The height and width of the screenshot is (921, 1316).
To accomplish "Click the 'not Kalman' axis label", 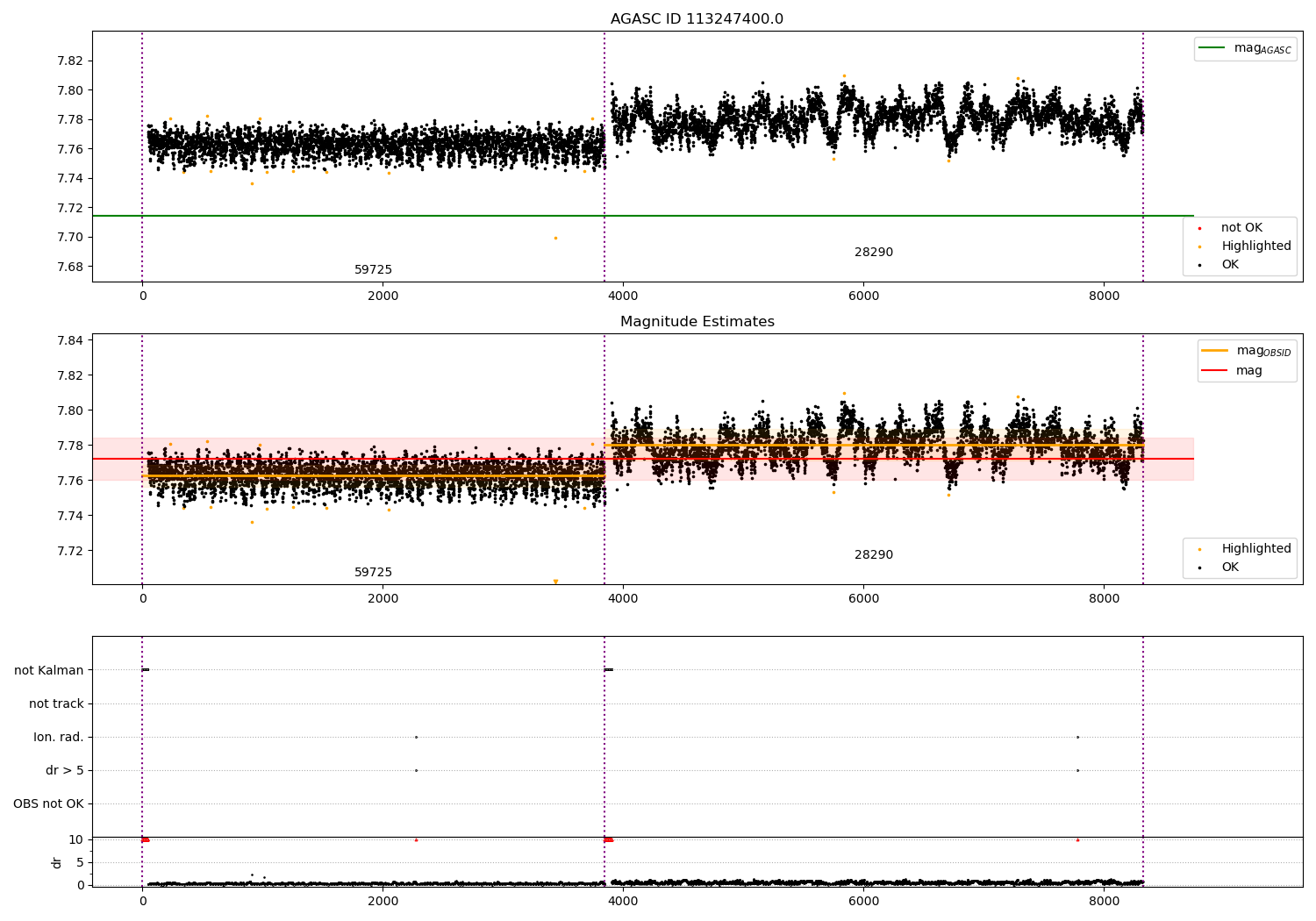I will tap(49, 670).
